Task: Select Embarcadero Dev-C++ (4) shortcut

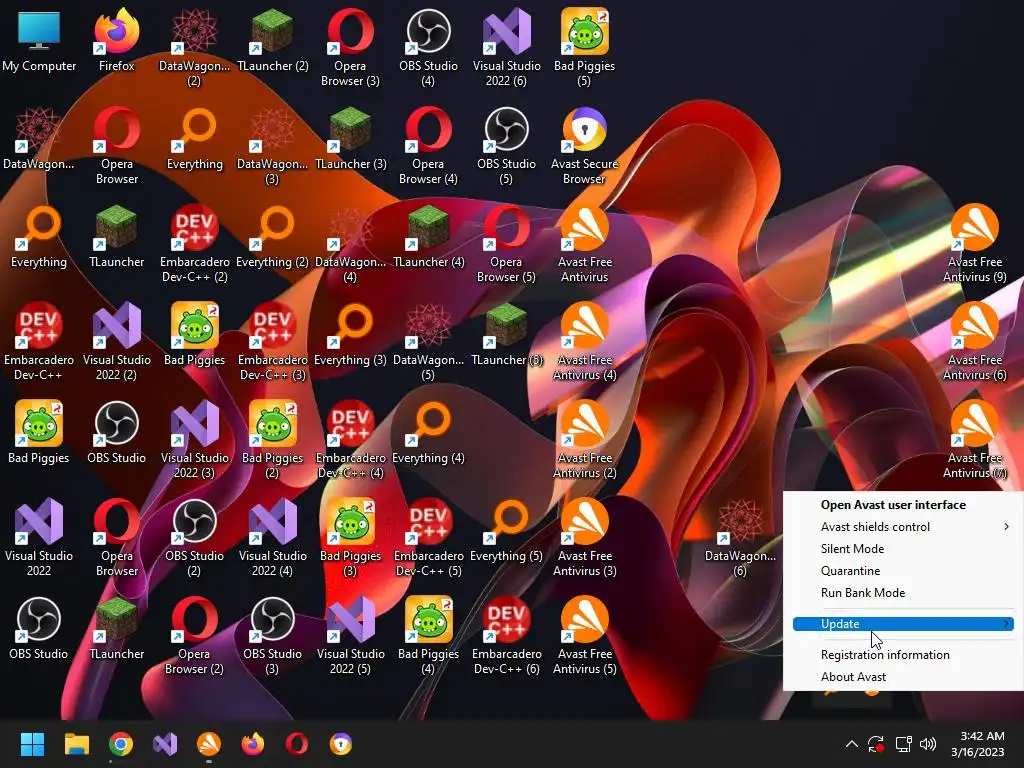Action: (350, 441)
